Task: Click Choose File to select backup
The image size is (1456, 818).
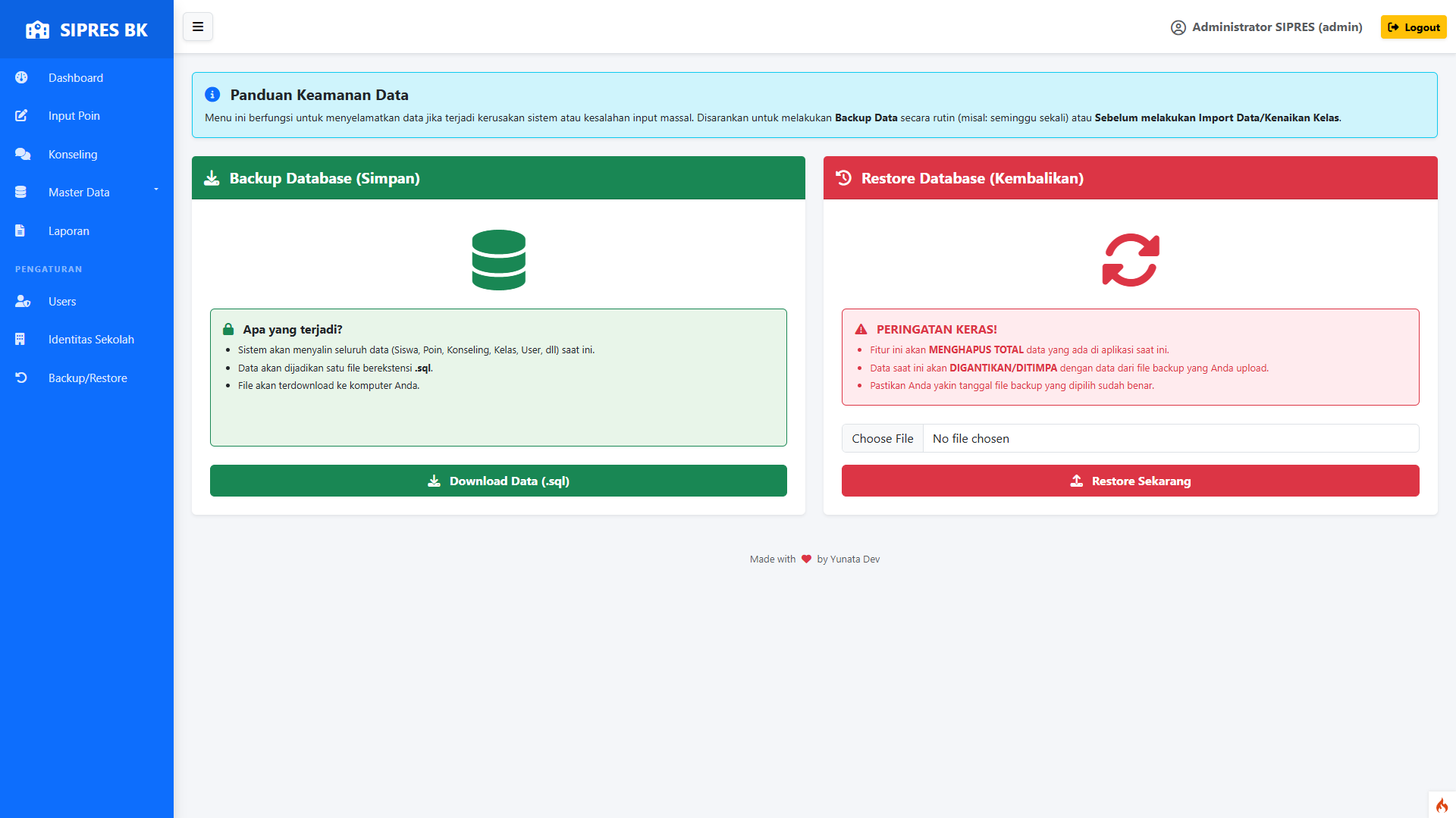Action: tap(882, 438)
